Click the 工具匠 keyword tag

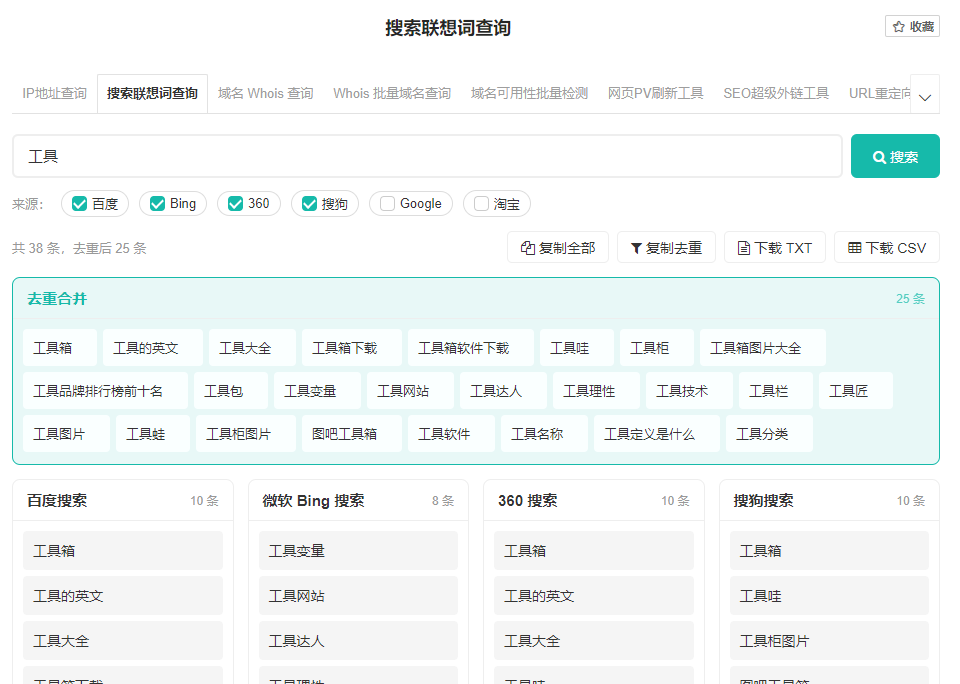pyautogui.click(x=856, y=391)
